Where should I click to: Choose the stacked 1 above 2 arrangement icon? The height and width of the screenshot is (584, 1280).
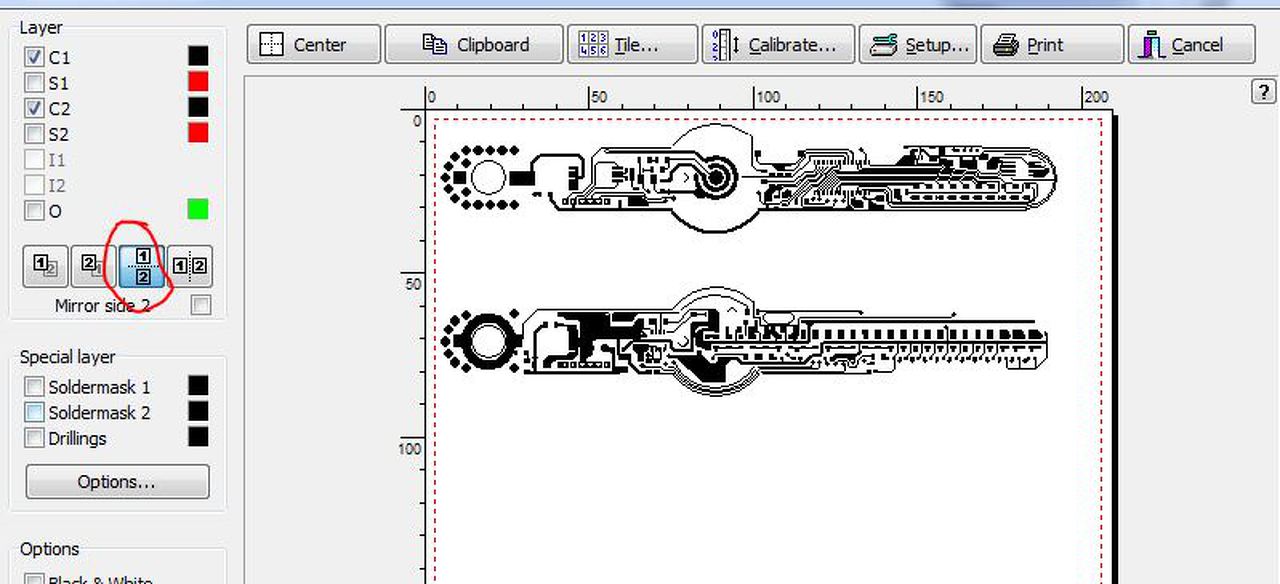point(142,266)
